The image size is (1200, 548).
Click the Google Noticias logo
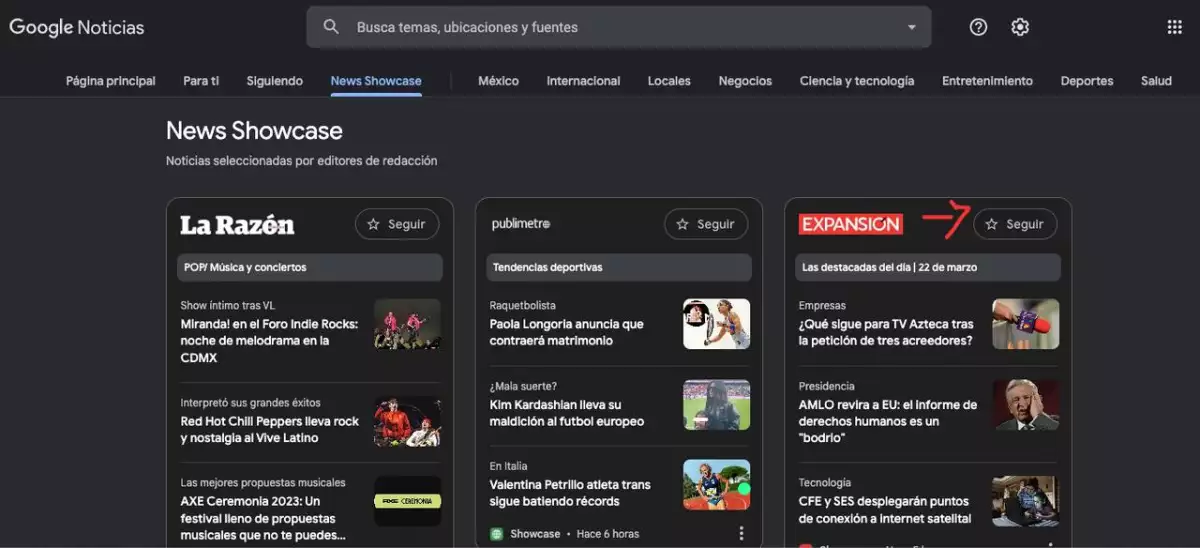77,28
